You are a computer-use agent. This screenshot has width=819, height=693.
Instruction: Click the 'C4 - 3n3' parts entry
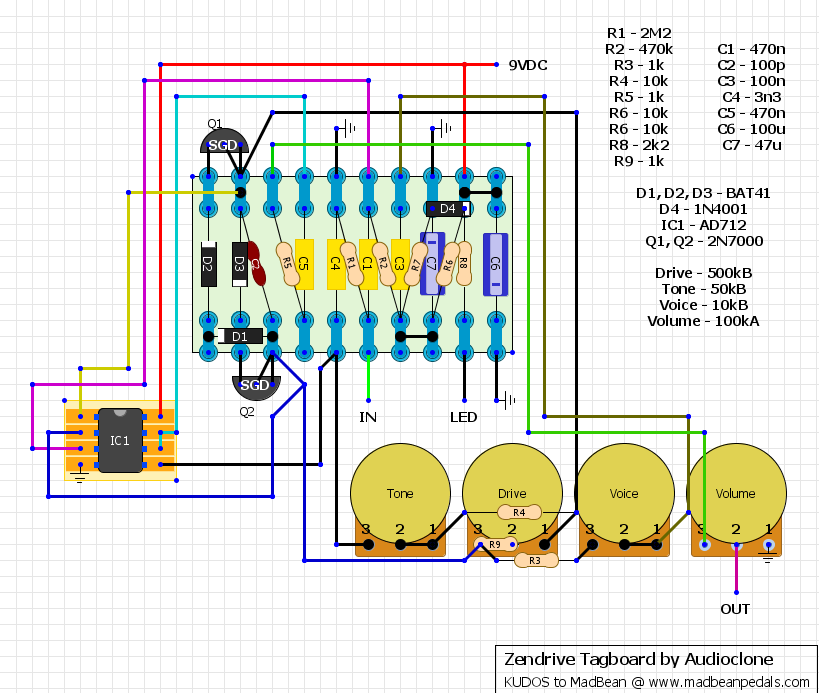[x=752, y=98]
